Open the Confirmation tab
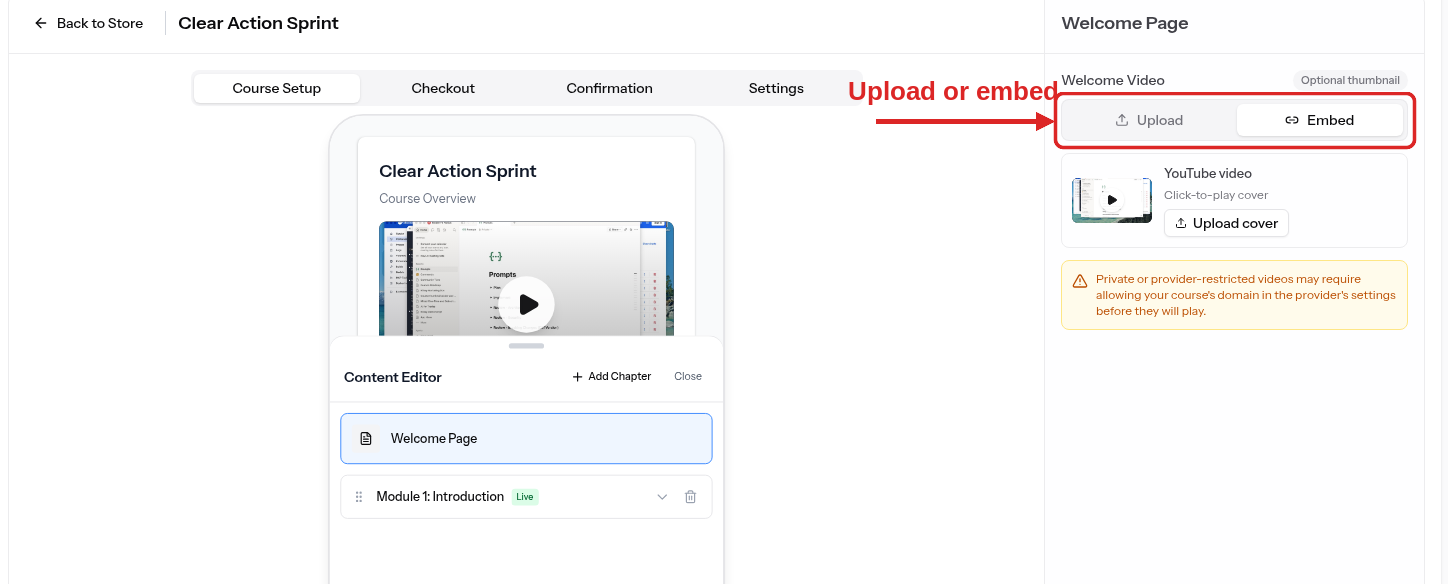1448x584 pixels. point(609,88)
